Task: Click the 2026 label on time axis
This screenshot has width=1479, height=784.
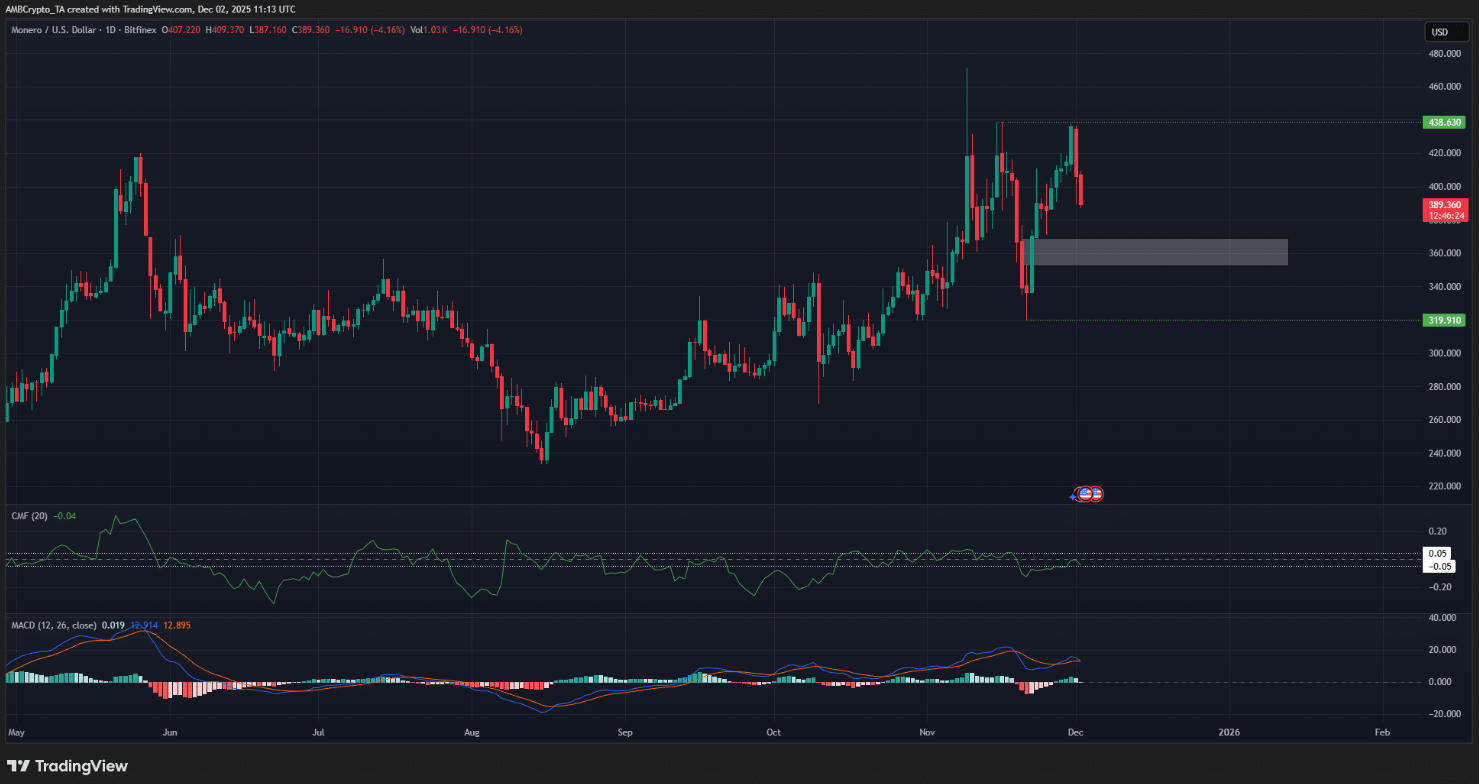Action: pos(1229,732)
